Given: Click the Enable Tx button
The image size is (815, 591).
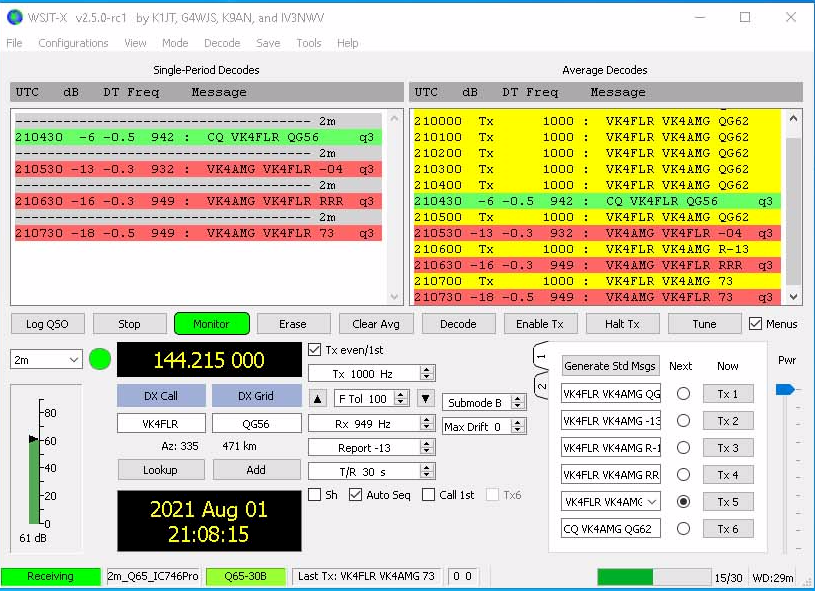Looking at the screenshot, I should 540,324.
